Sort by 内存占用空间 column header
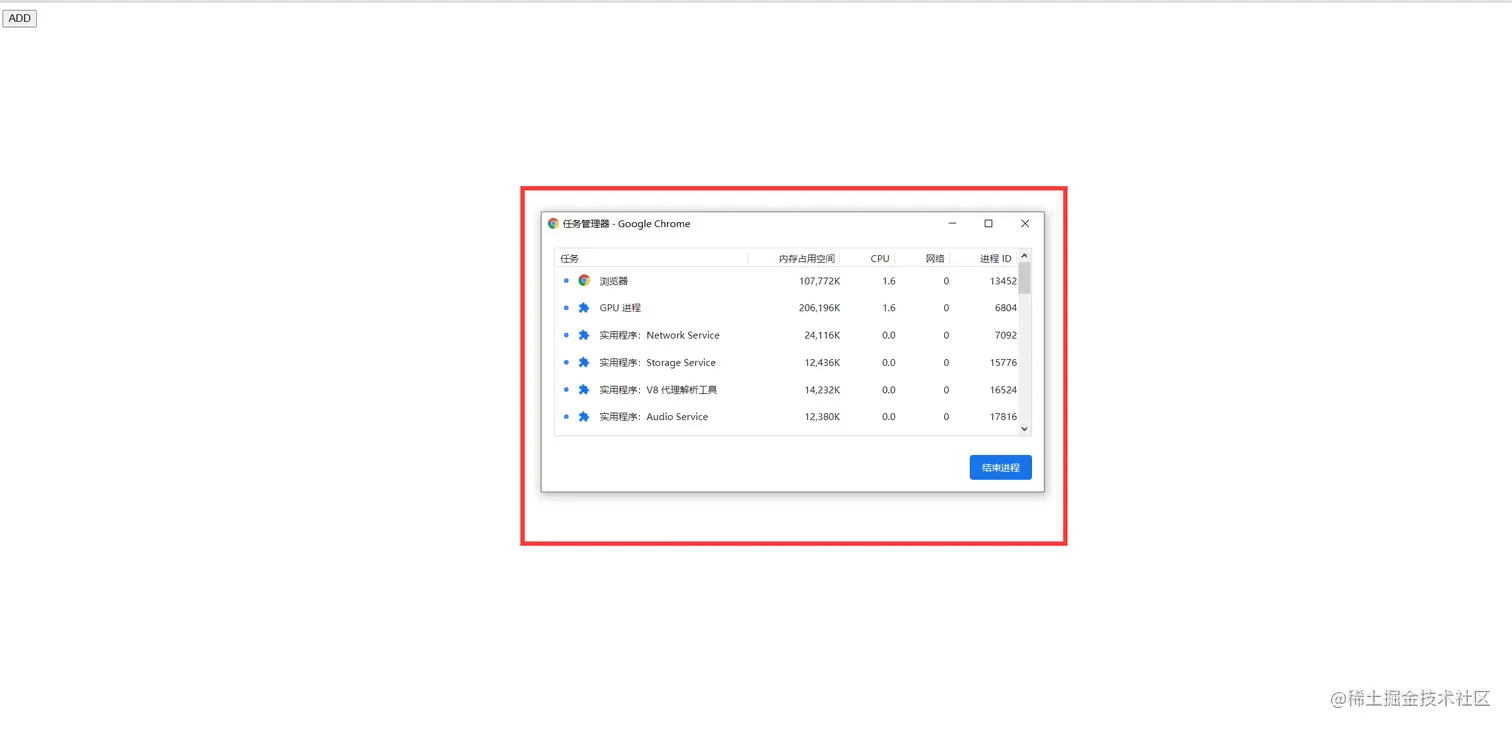This screenshot has width=1512, height=730. pyautogui.click(x=794, y=258)
